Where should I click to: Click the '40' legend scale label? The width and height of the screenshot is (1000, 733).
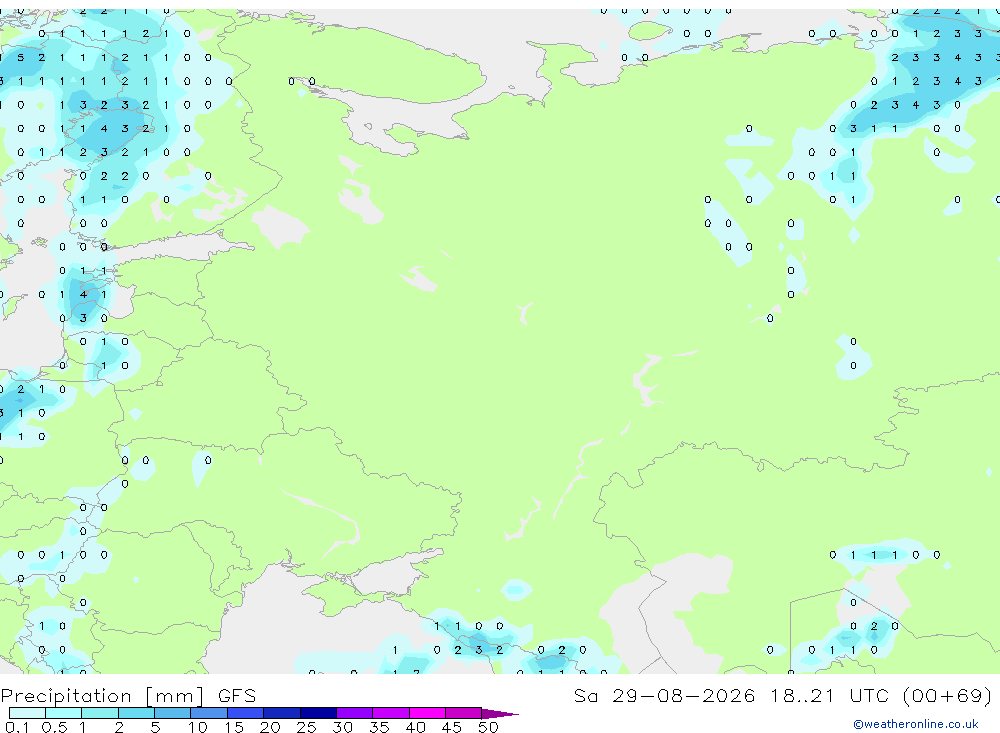click(415, 727)
